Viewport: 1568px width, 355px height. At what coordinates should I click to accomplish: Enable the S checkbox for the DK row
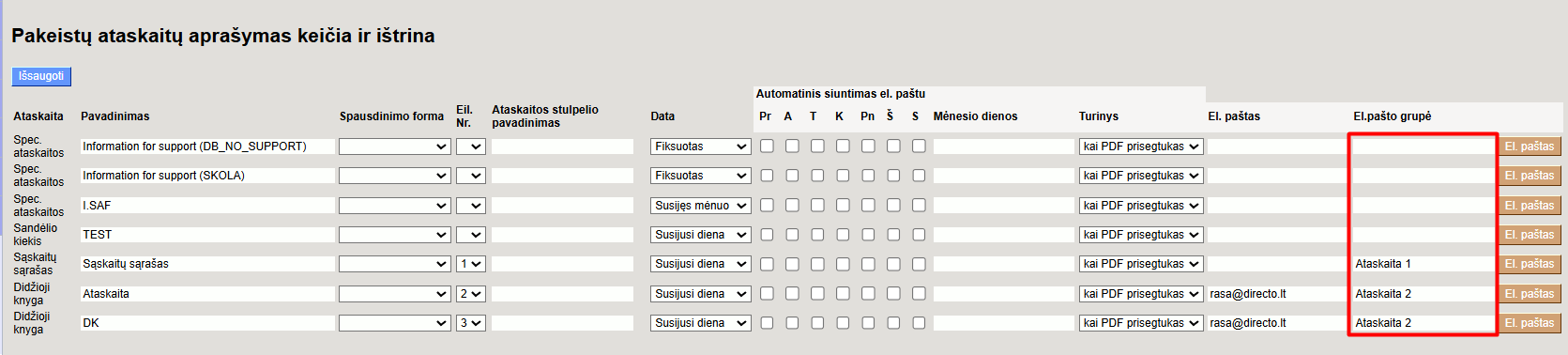click(919, 323)
